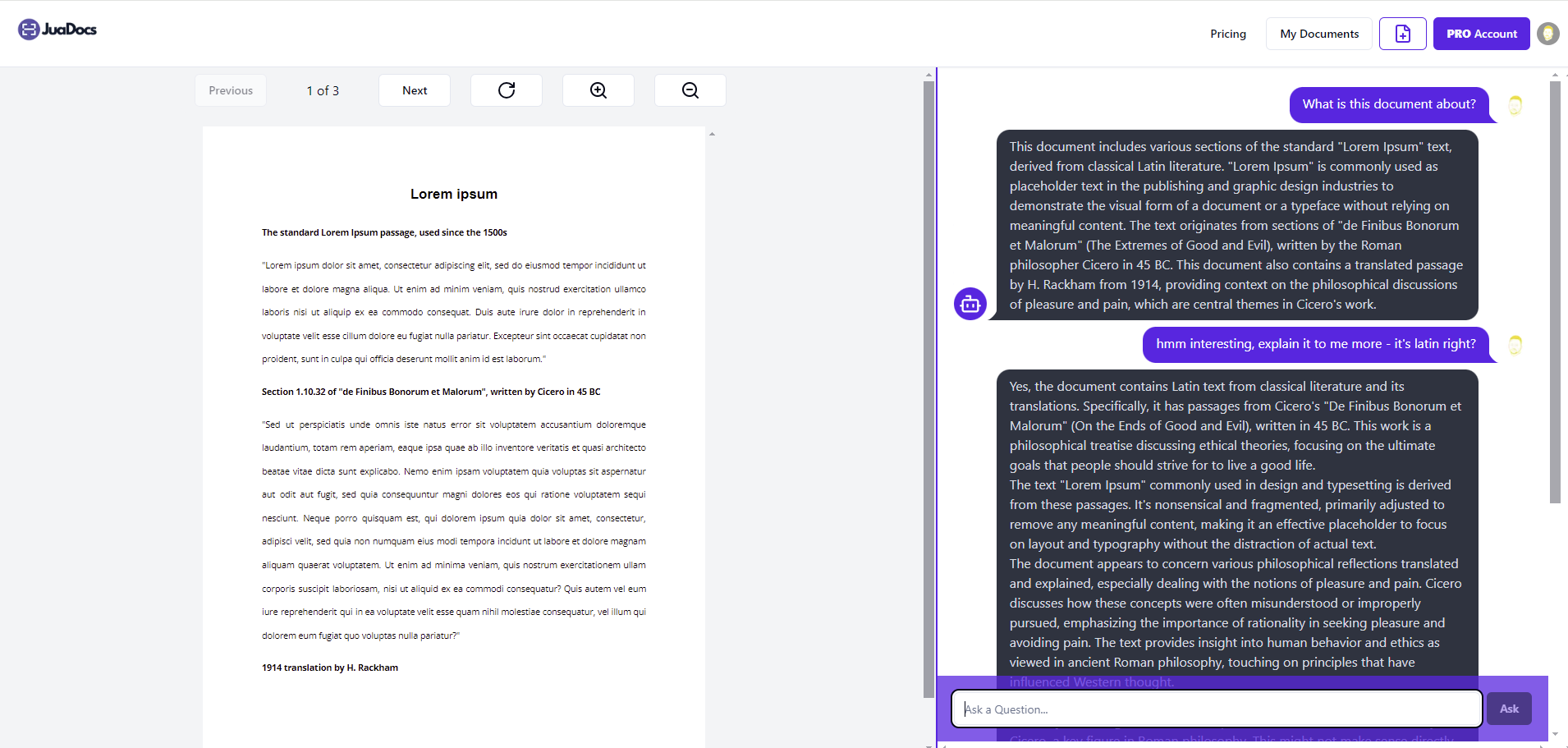Click the 'What is this document about?' message
The height and width of the screenshot is (748, 1568).
pos(1388,104)
